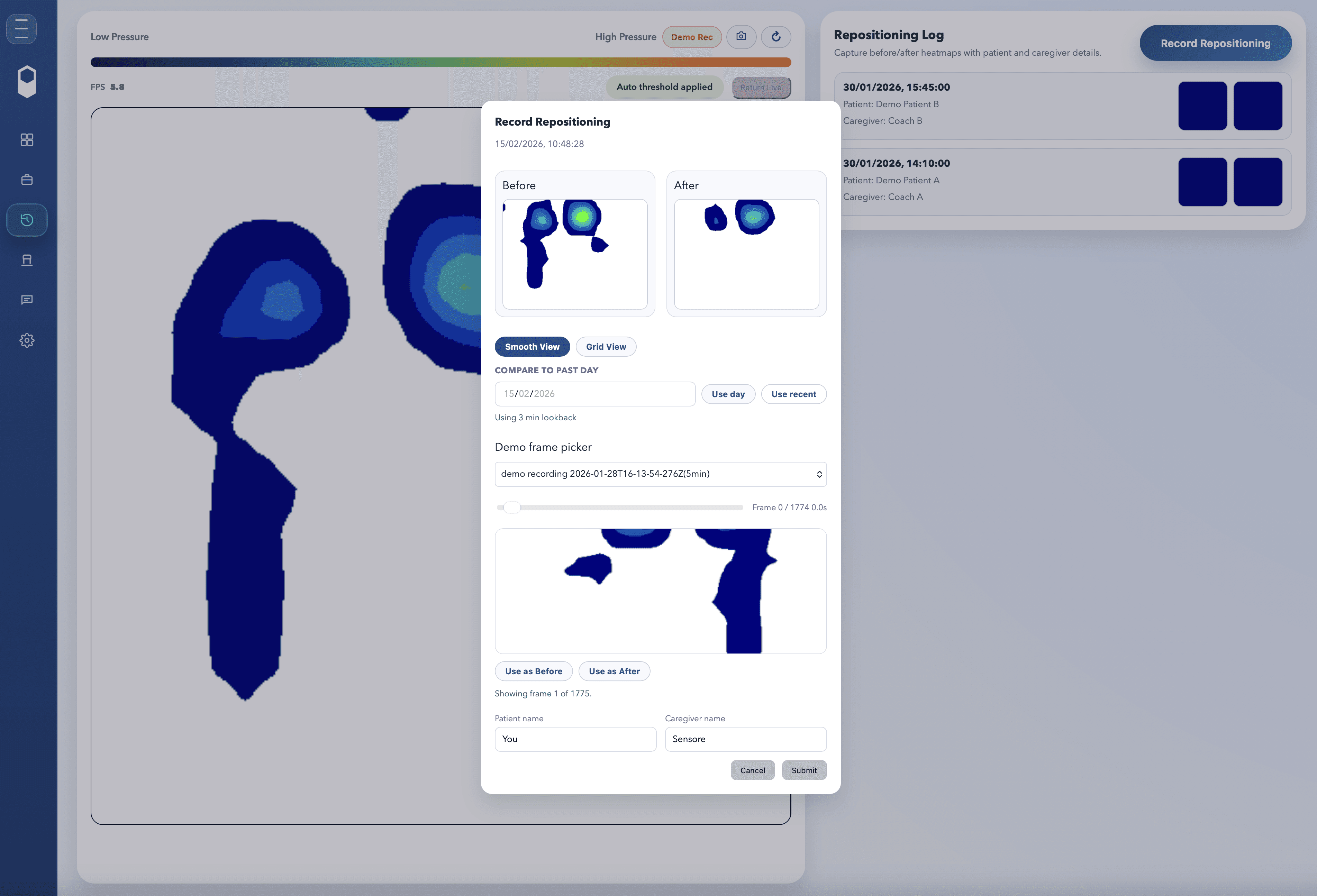Click the briefcase icon in the sidebar

(27, 180)
